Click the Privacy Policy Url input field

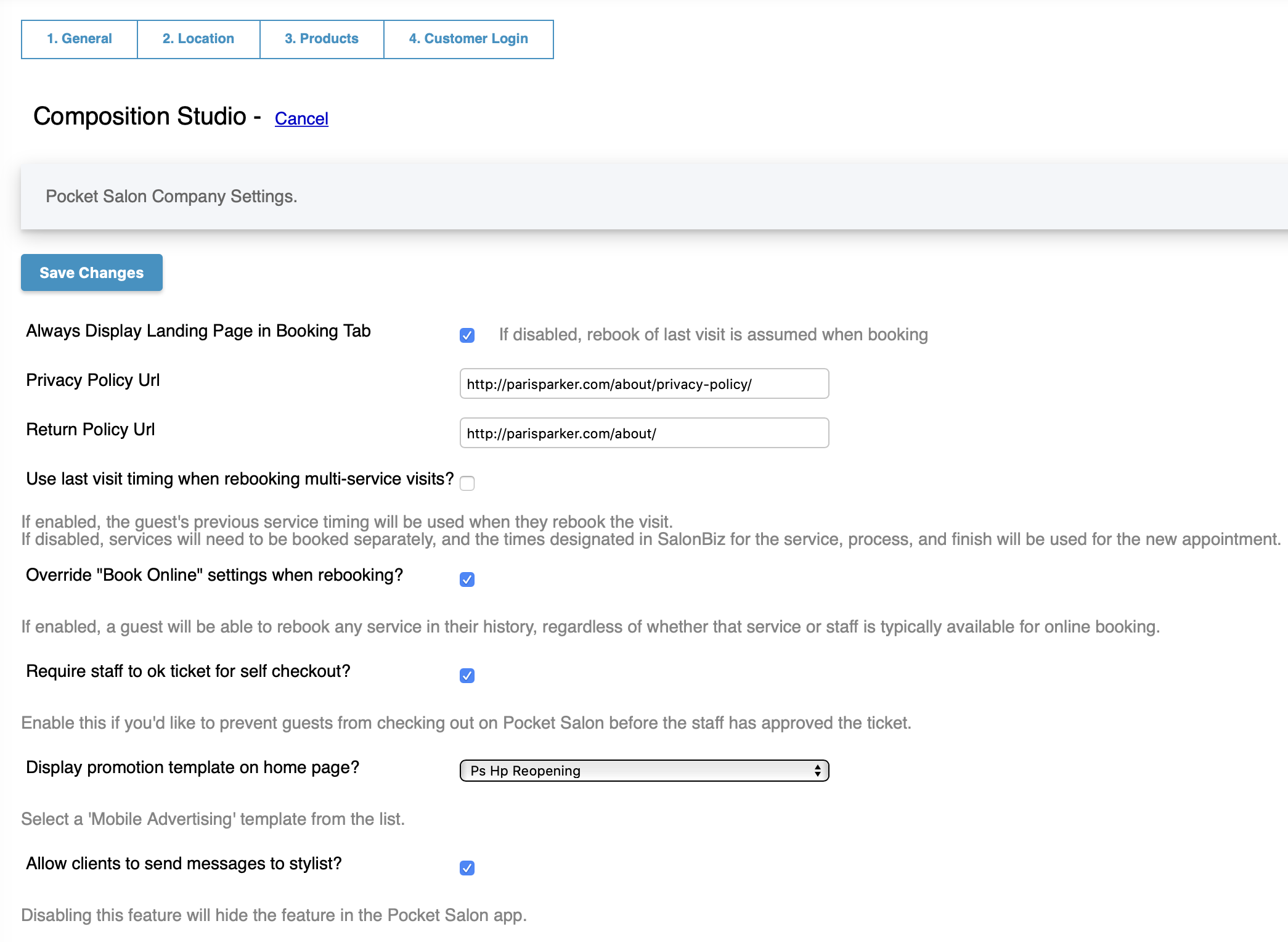(644, 383)
